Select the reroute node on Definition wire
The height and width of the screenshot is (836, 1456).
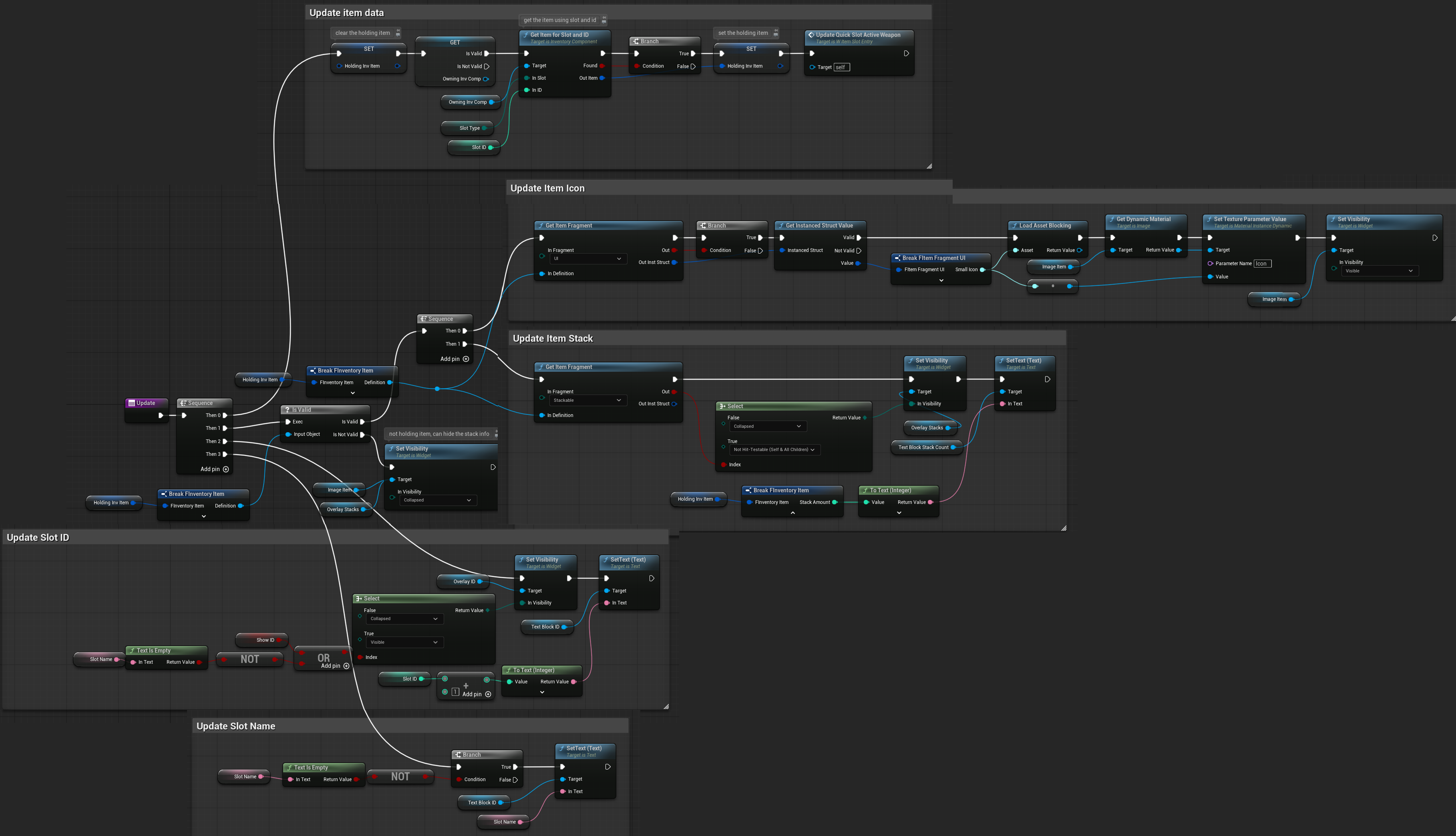coord(437,389)
